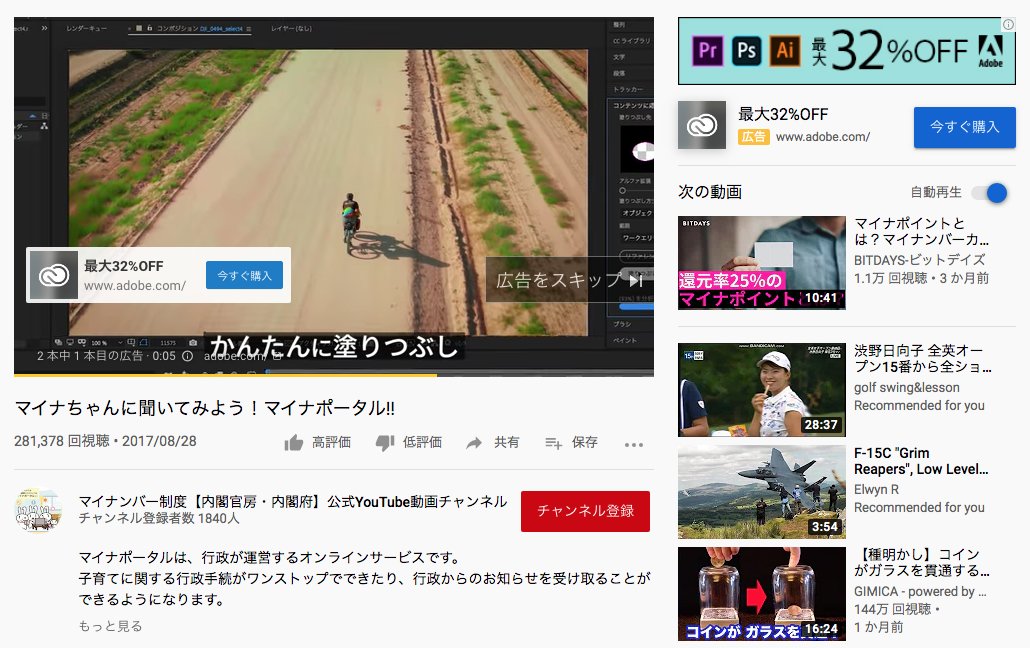1030x648 pixels.
Task: Open the F-15C Grim Reapers thumbnail
Action: point(761,492)
